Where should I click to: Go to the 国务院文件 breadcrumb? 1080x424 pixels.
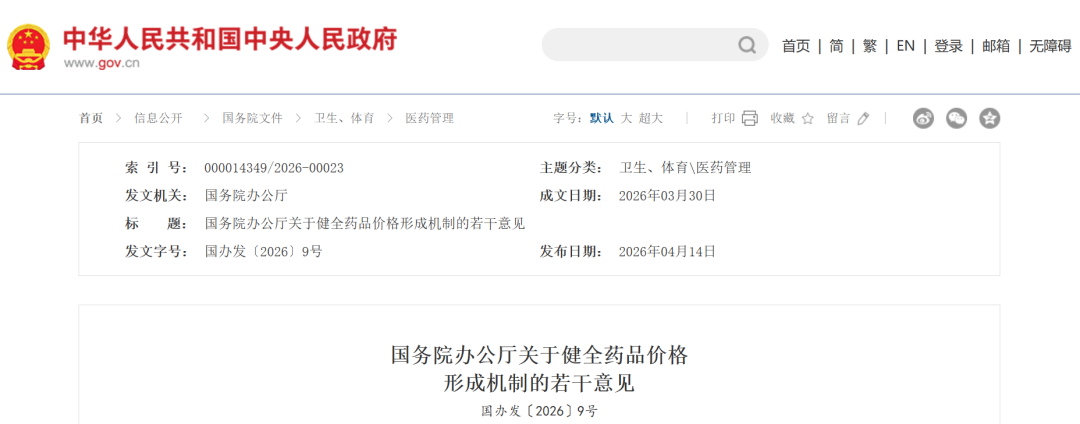[252, 118]
